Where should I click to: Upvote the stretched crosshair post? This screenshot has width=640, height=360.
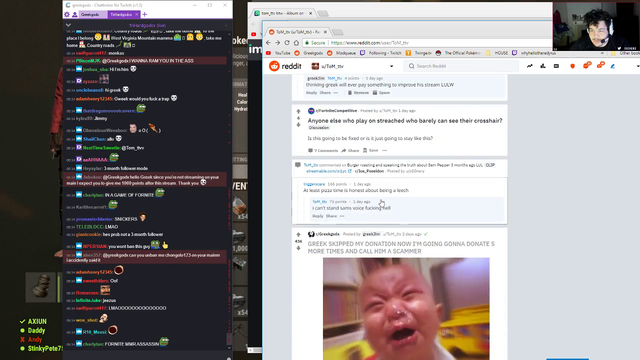pyautogui.click(x=298, y=111)
